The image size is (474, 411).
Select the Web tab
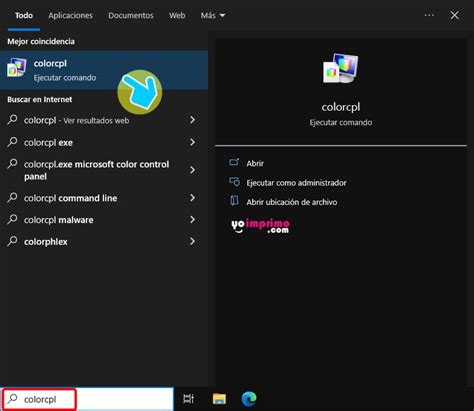(177, 15)
